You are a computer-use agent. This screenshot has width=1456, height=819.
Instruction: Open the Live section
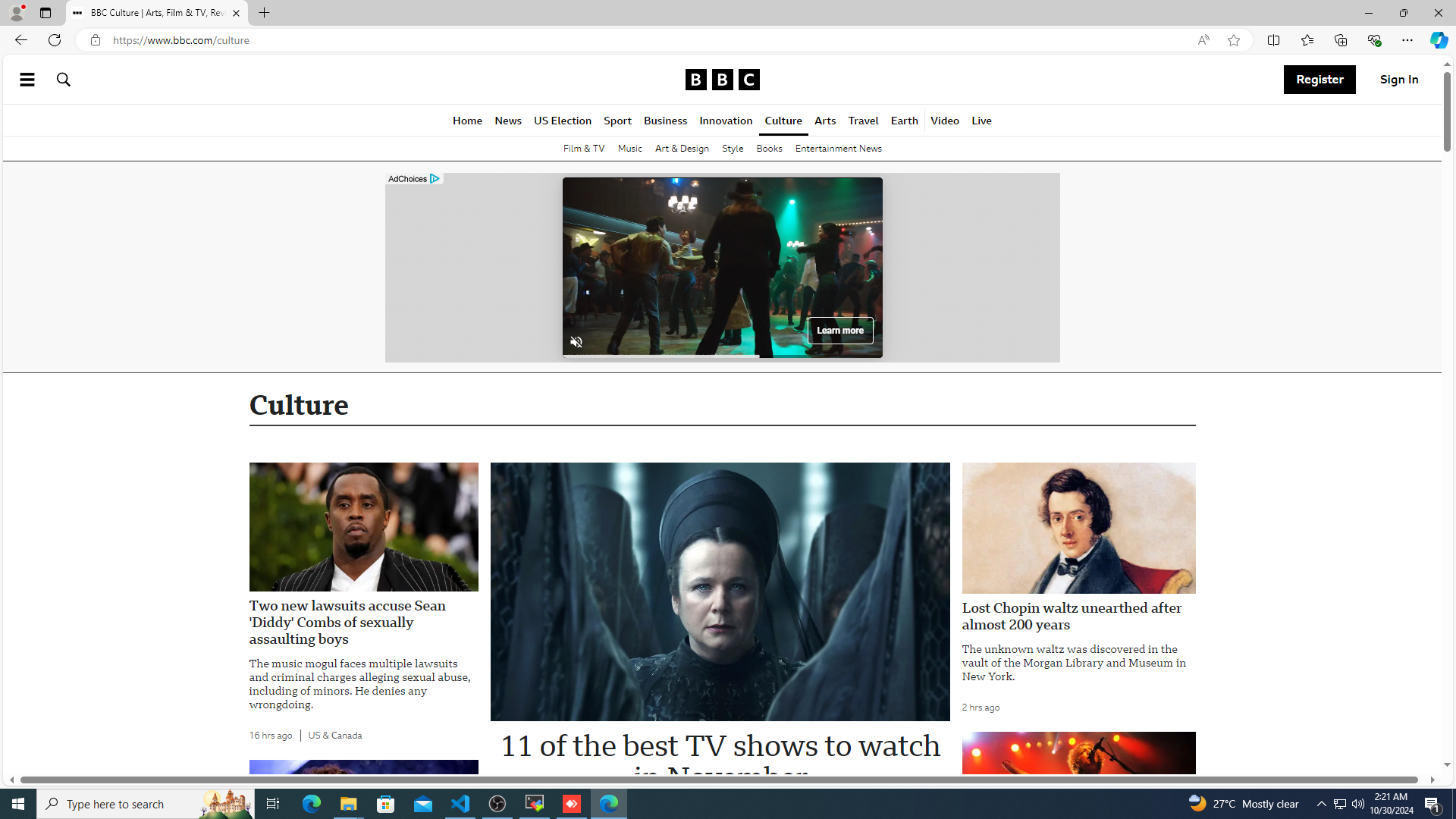[x=981, y=121]
